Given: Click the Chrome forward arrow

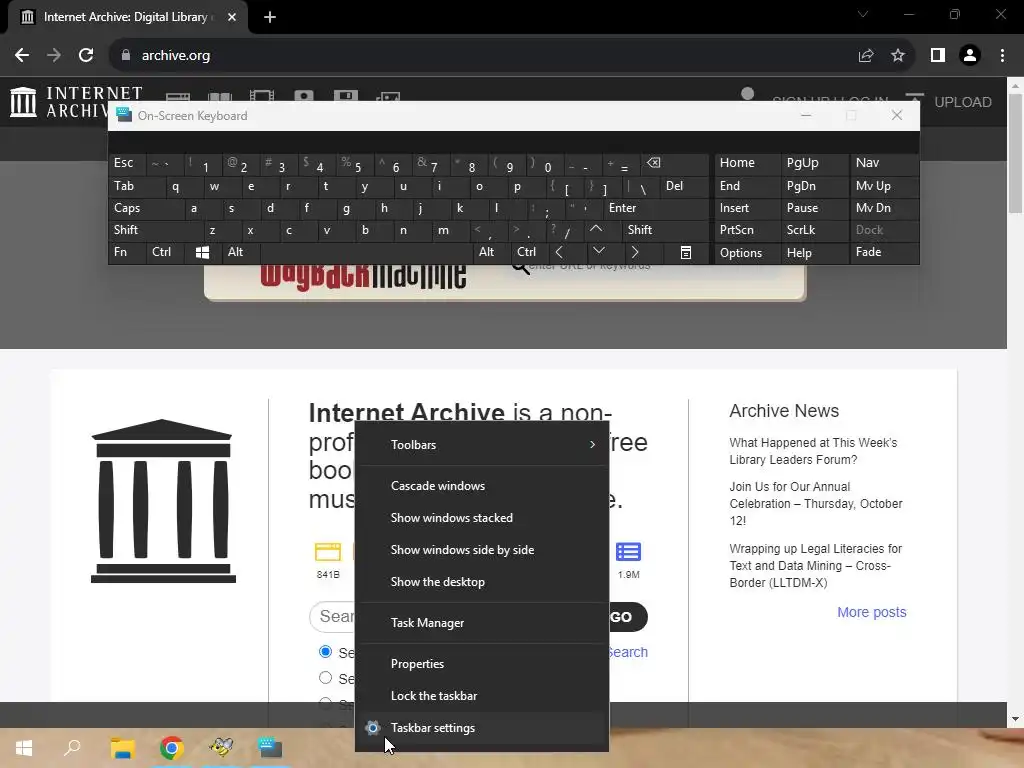Looking at the screenshot, I should (x=54, y=56).
